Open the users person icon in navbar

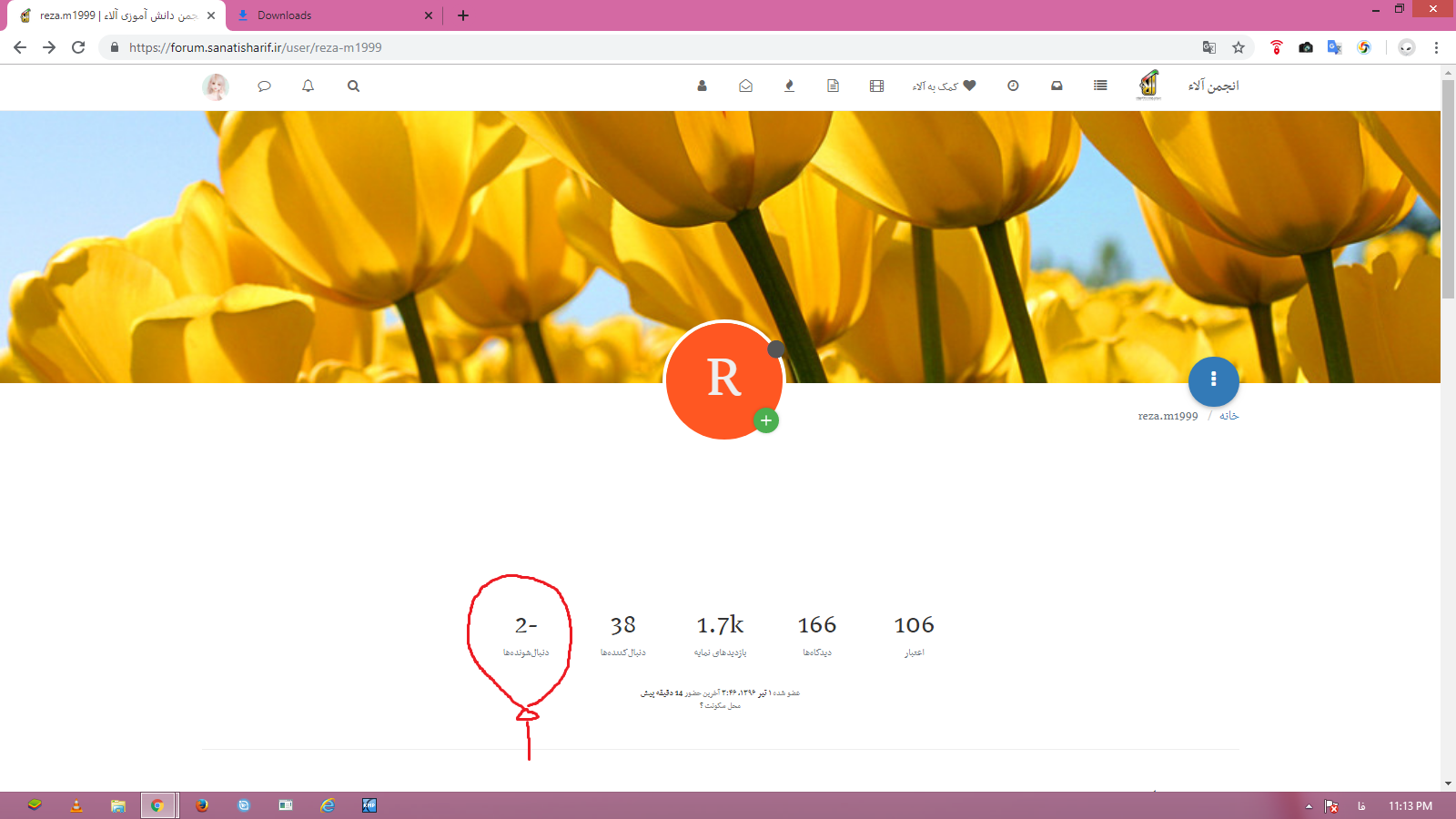[702, 86]
